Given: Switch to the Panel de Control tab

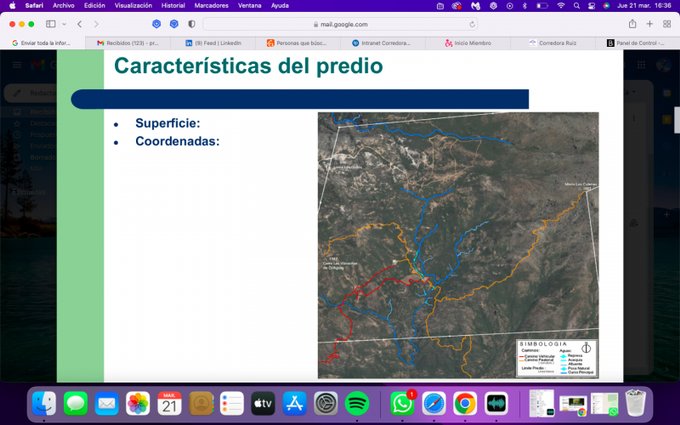Looking at the screenshot, I should coord(638,43).
